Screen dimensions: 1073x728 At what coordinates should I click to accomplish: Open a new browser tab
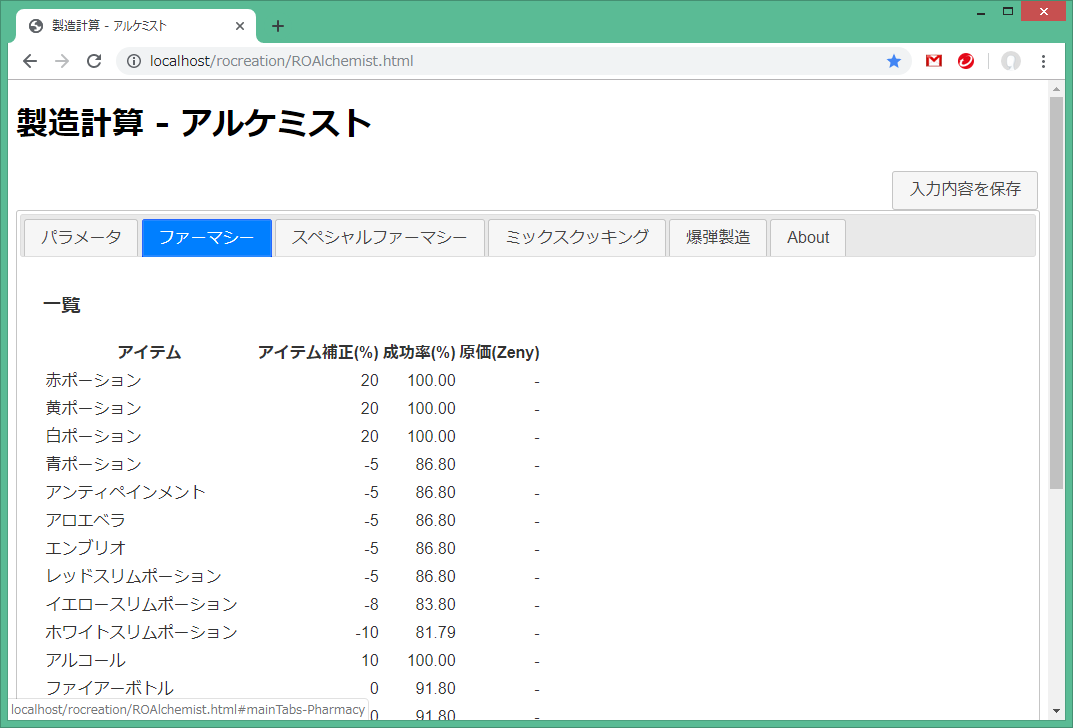278,26
